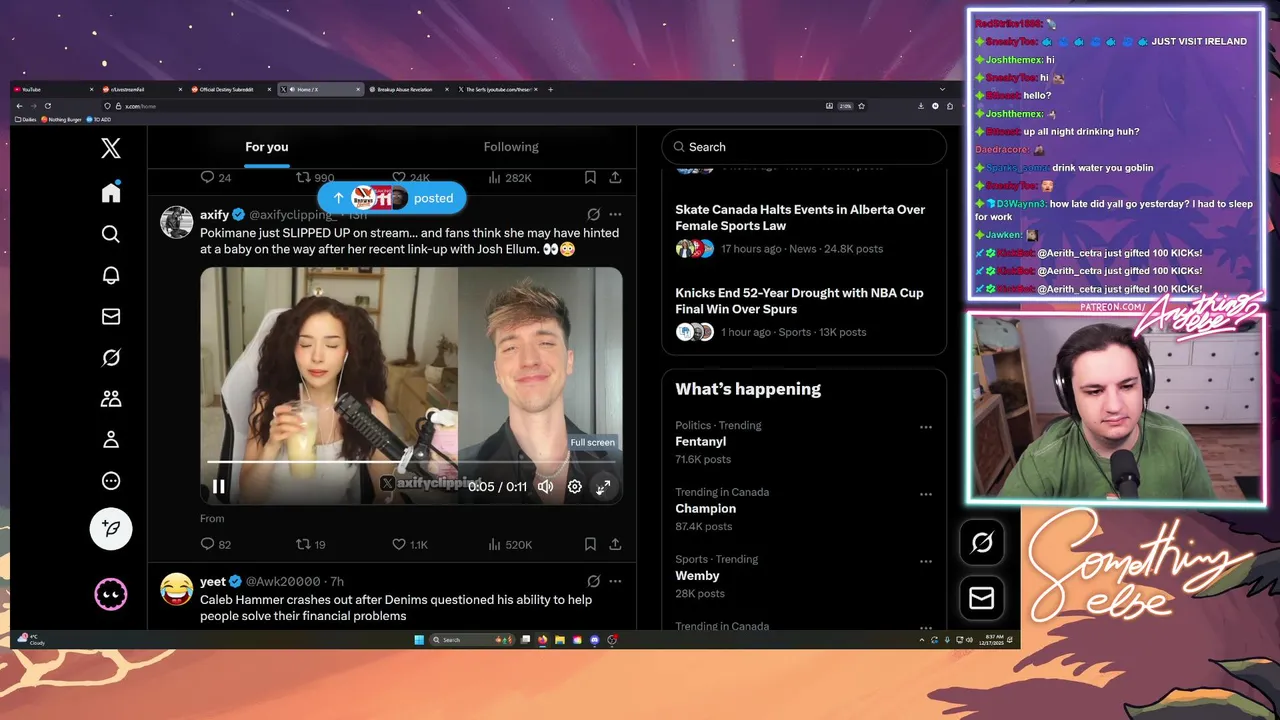The height and width of the screenshot is (720, 1280).
Task: Open a new browser tab with plus
Action: (550, 89)
